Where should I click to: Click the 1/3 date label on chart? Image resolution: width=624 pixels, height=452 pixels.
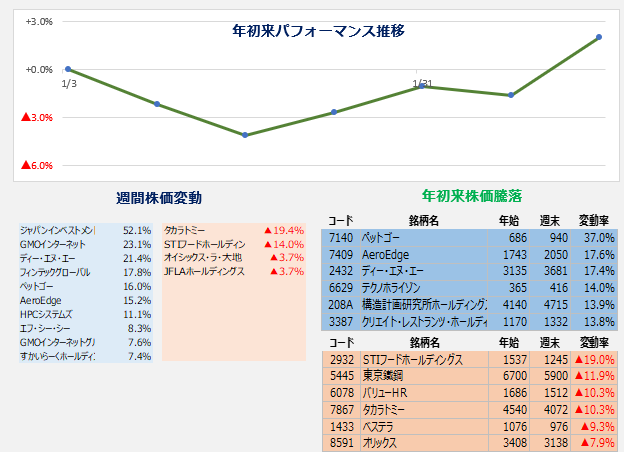tap(69, 84)
